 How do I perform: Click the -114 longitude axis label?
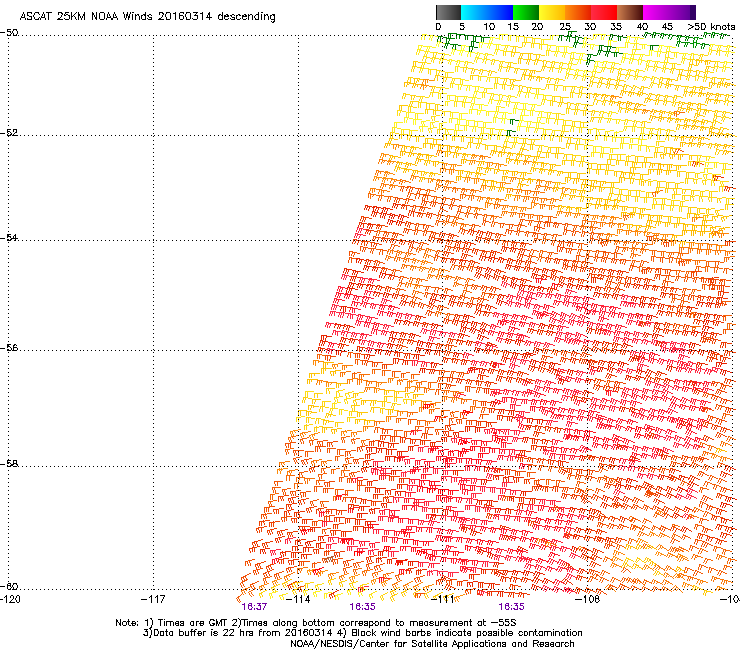[298, 599]
